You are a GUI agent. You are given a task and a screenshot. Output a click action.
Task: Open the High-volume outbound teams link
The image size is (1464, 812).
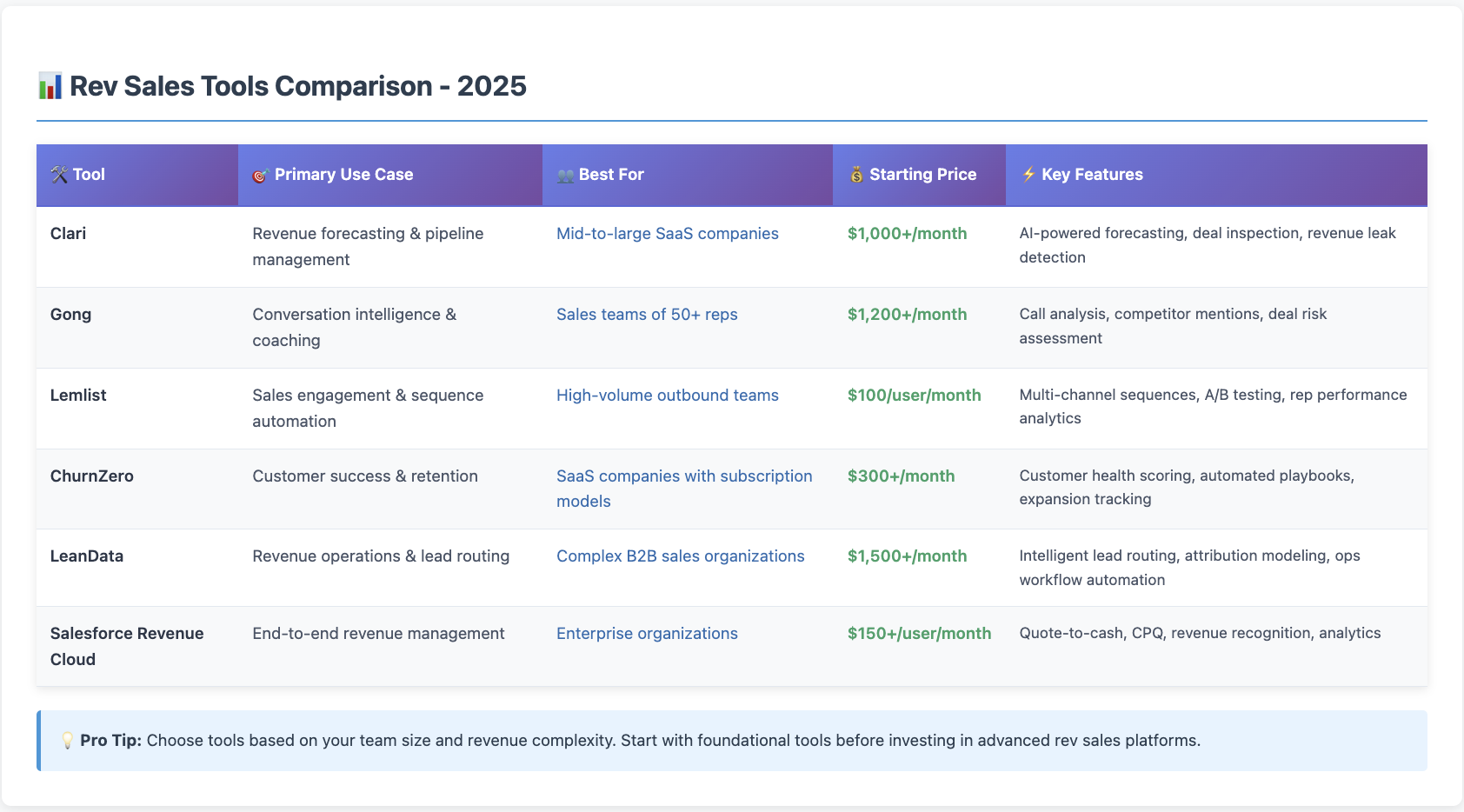click(668, 396)
